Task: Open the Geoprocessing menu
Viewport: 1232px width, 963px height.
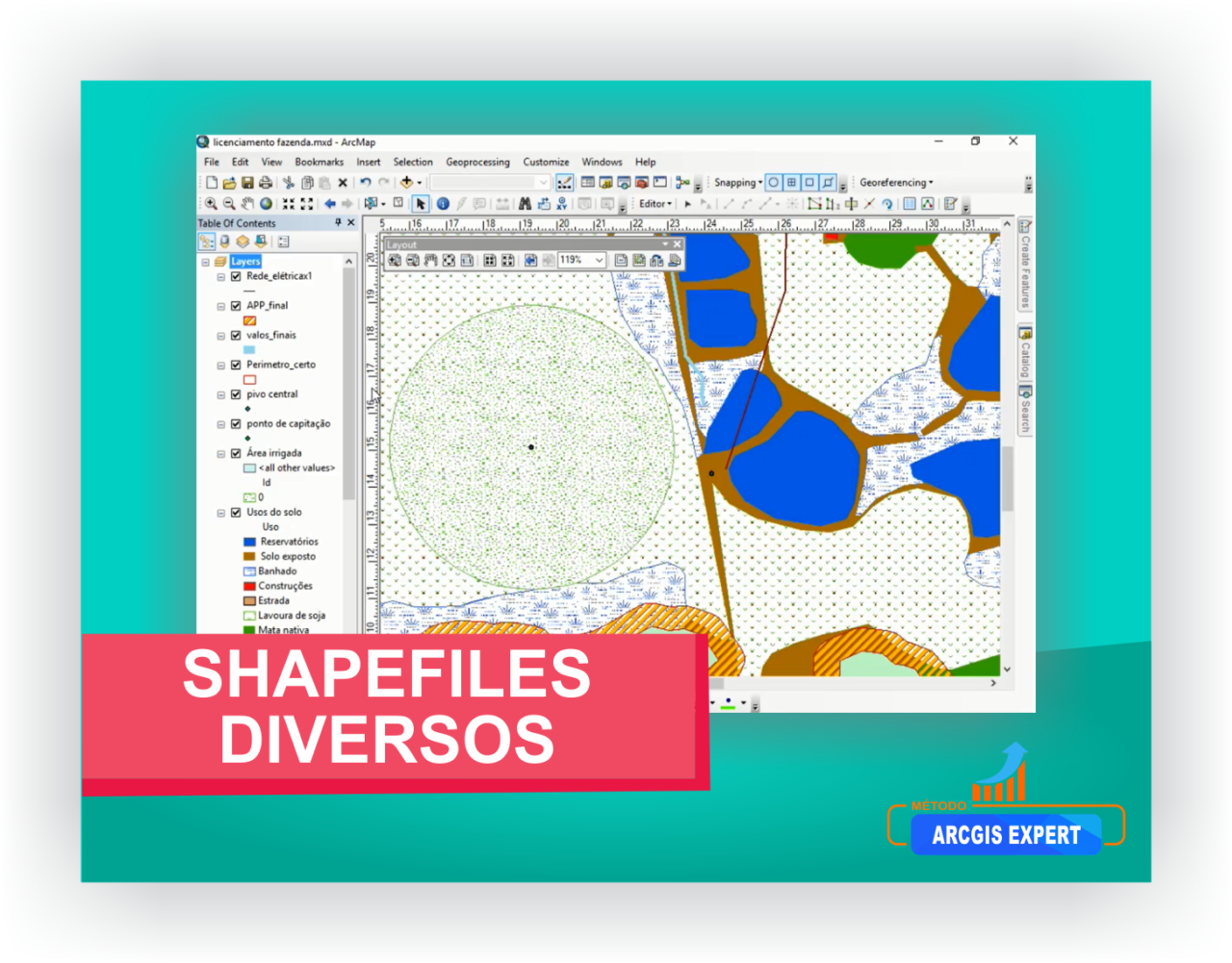Action: point(478,162)
